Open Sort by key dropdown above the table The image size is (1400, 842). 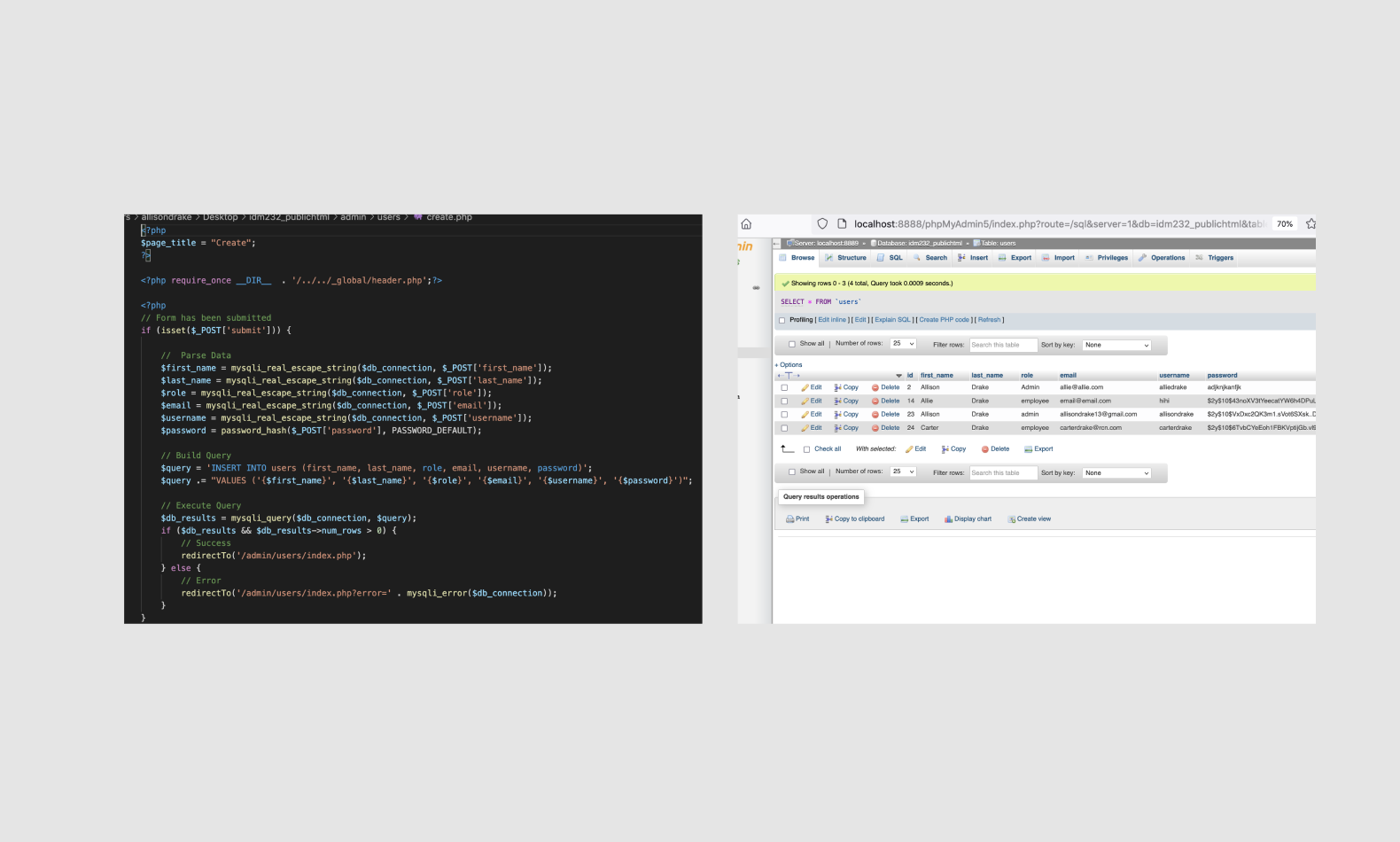1116,345
